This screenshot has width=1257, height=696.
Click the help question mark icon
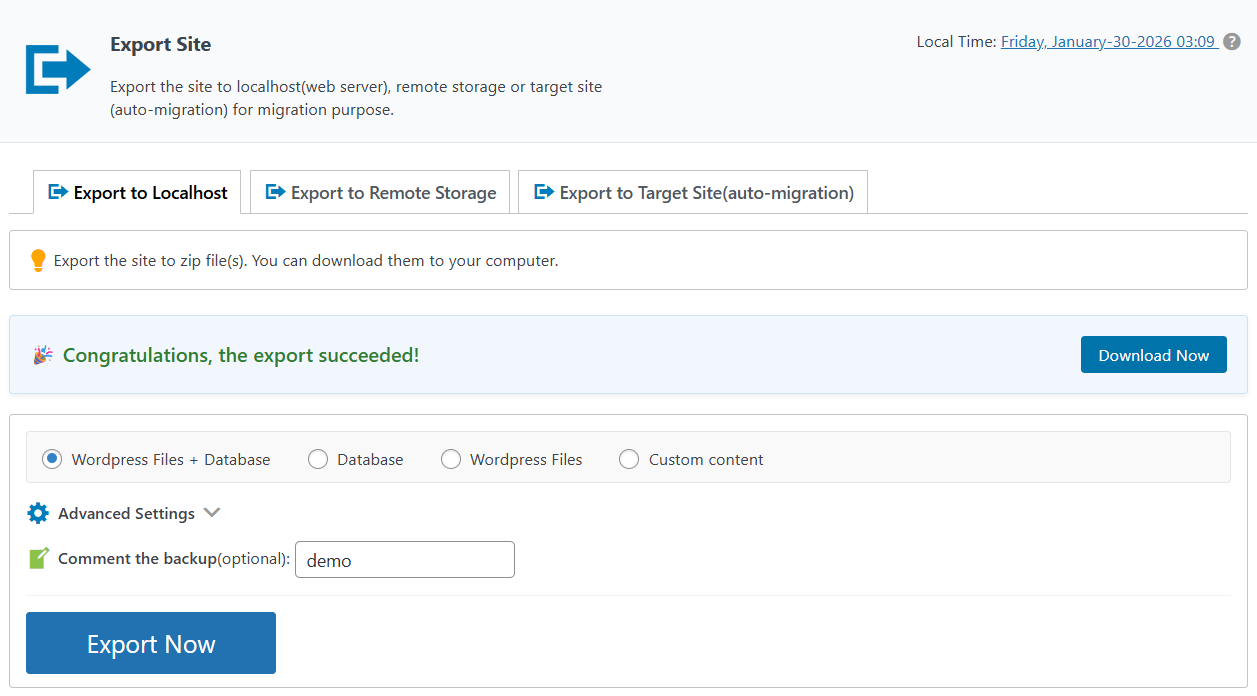coord(1232,42)
